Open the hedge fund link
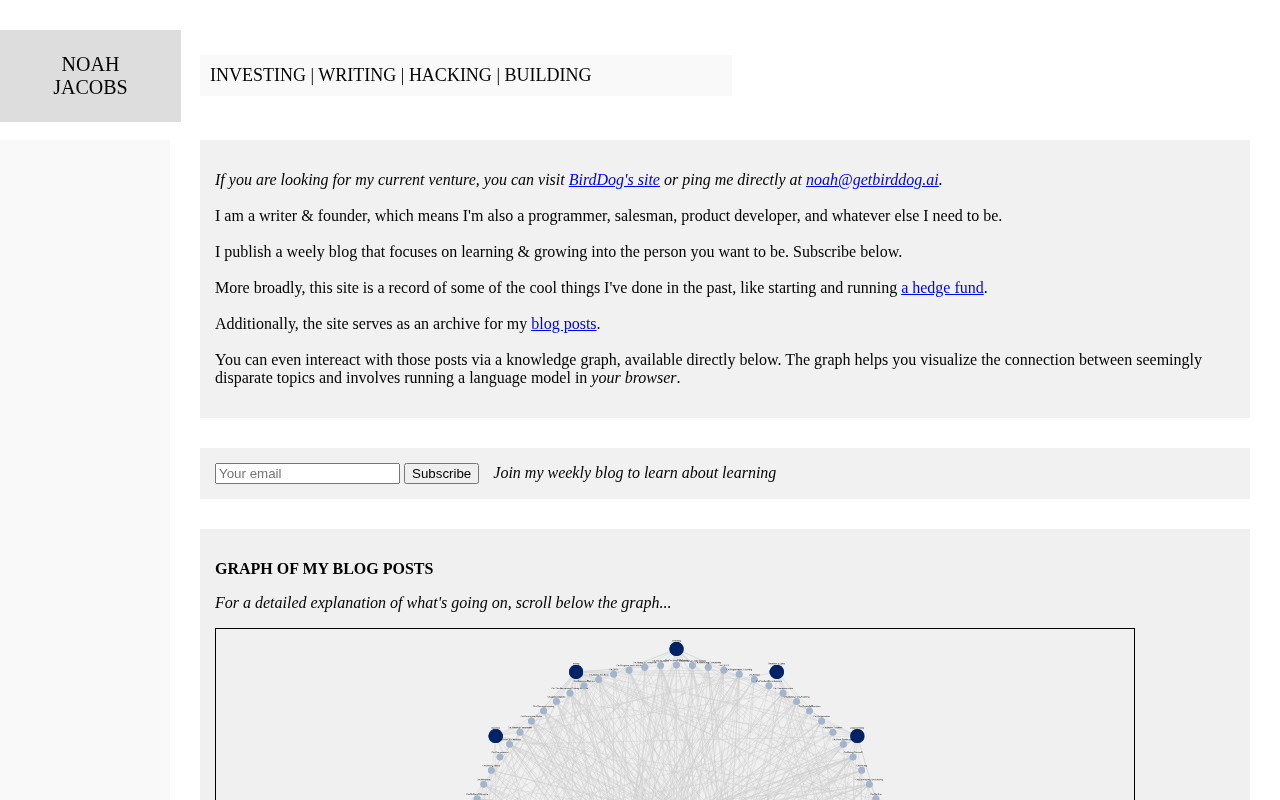 coord(942,288)
